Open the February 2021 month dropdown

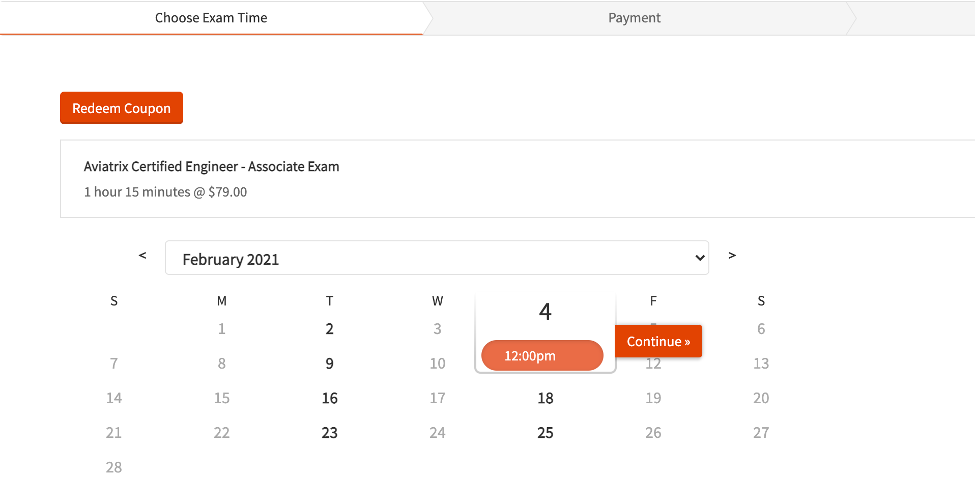click(x=436, y=258)
